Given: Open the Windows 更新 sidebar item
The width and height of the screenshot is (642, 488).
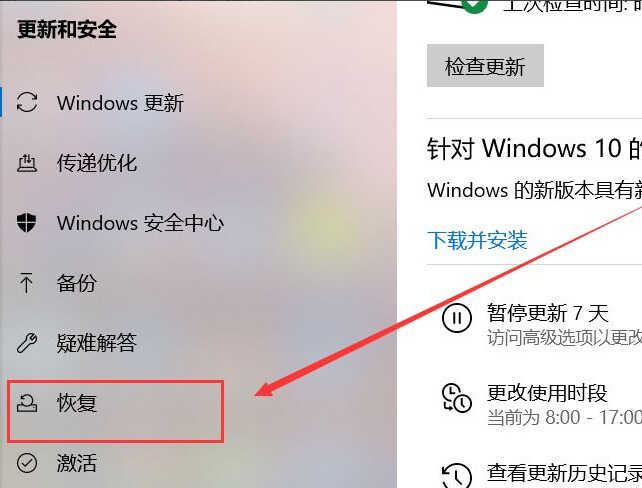Looking at the screenshot, I should coord(199,102).
